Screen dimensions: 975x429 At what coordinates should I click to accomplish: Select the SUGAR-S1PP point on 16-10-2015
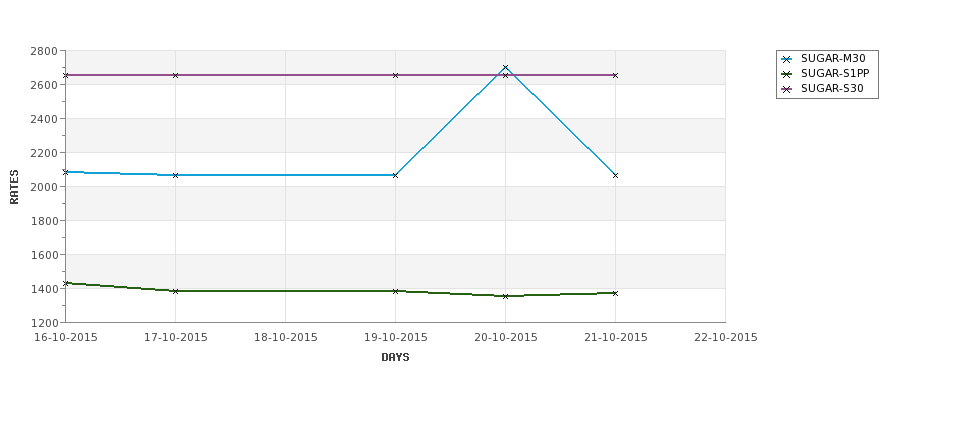point(66,284)
